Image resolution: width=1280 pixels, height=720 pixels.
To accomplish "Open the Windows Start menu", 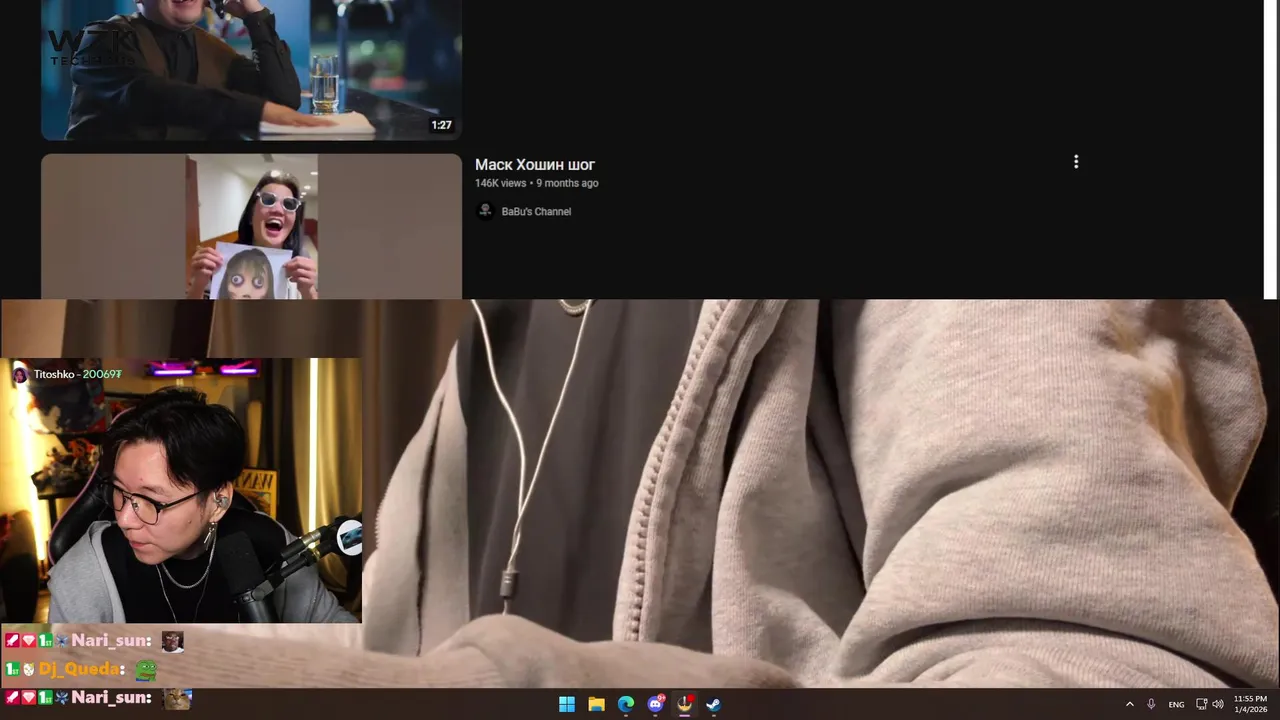I will point(567,704).
